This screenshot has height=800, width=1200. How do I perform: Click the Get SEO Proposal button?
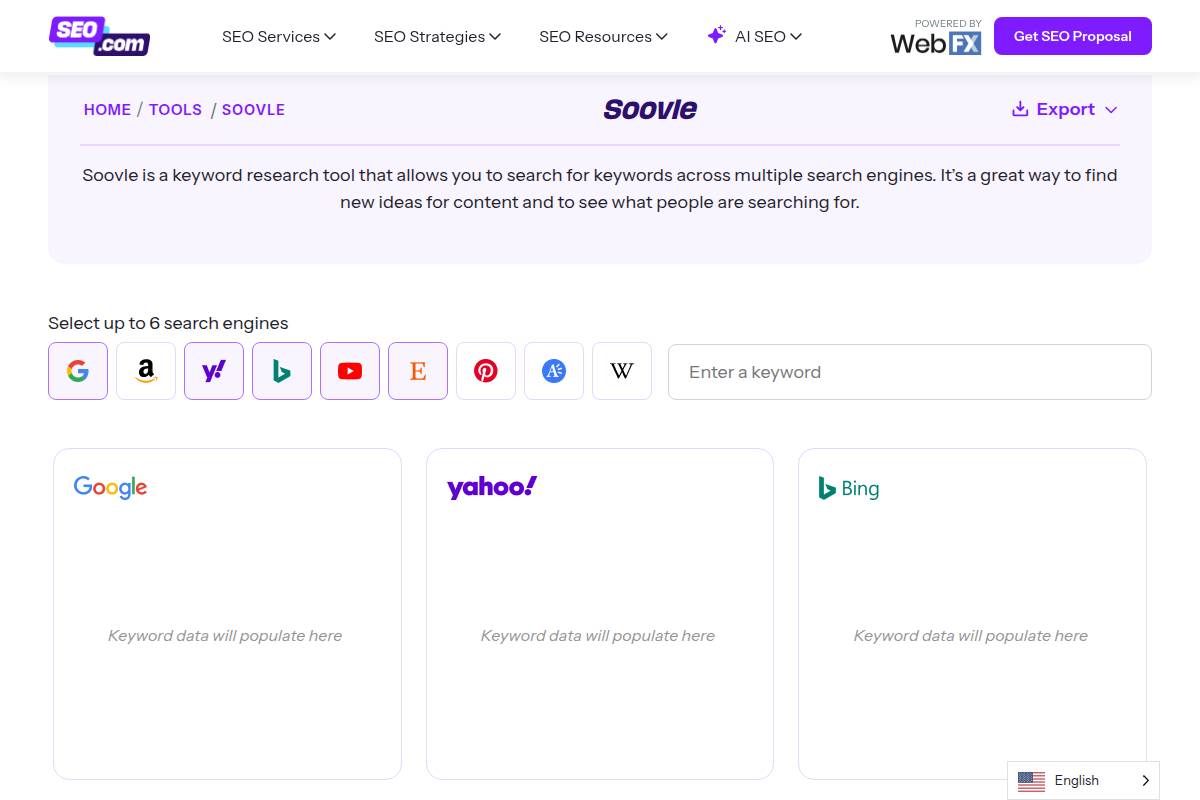[x=1072, y=36]
